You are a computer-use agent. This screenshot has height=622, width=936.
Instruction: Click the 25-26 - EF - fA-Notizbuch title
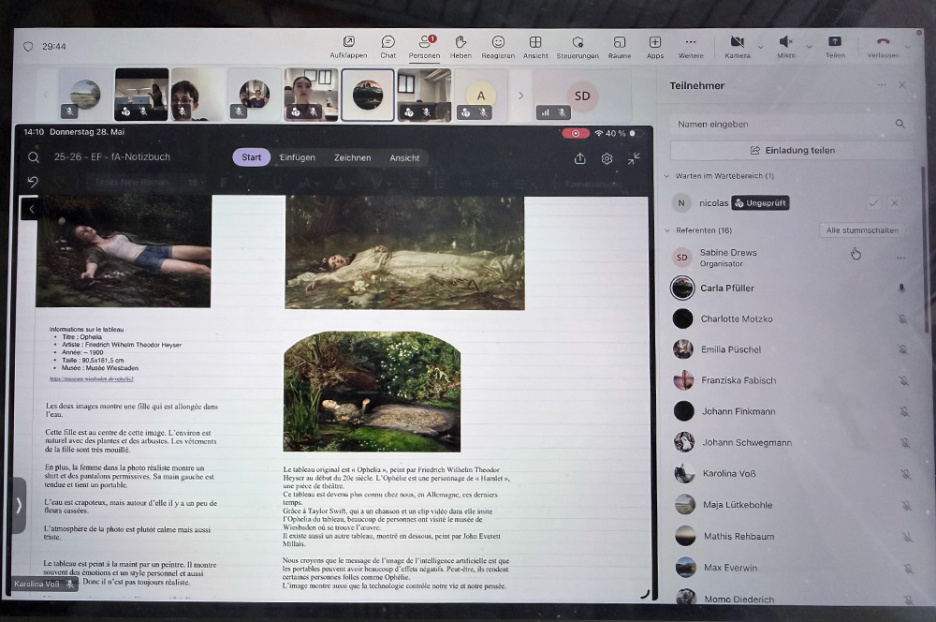click(112, 157)
